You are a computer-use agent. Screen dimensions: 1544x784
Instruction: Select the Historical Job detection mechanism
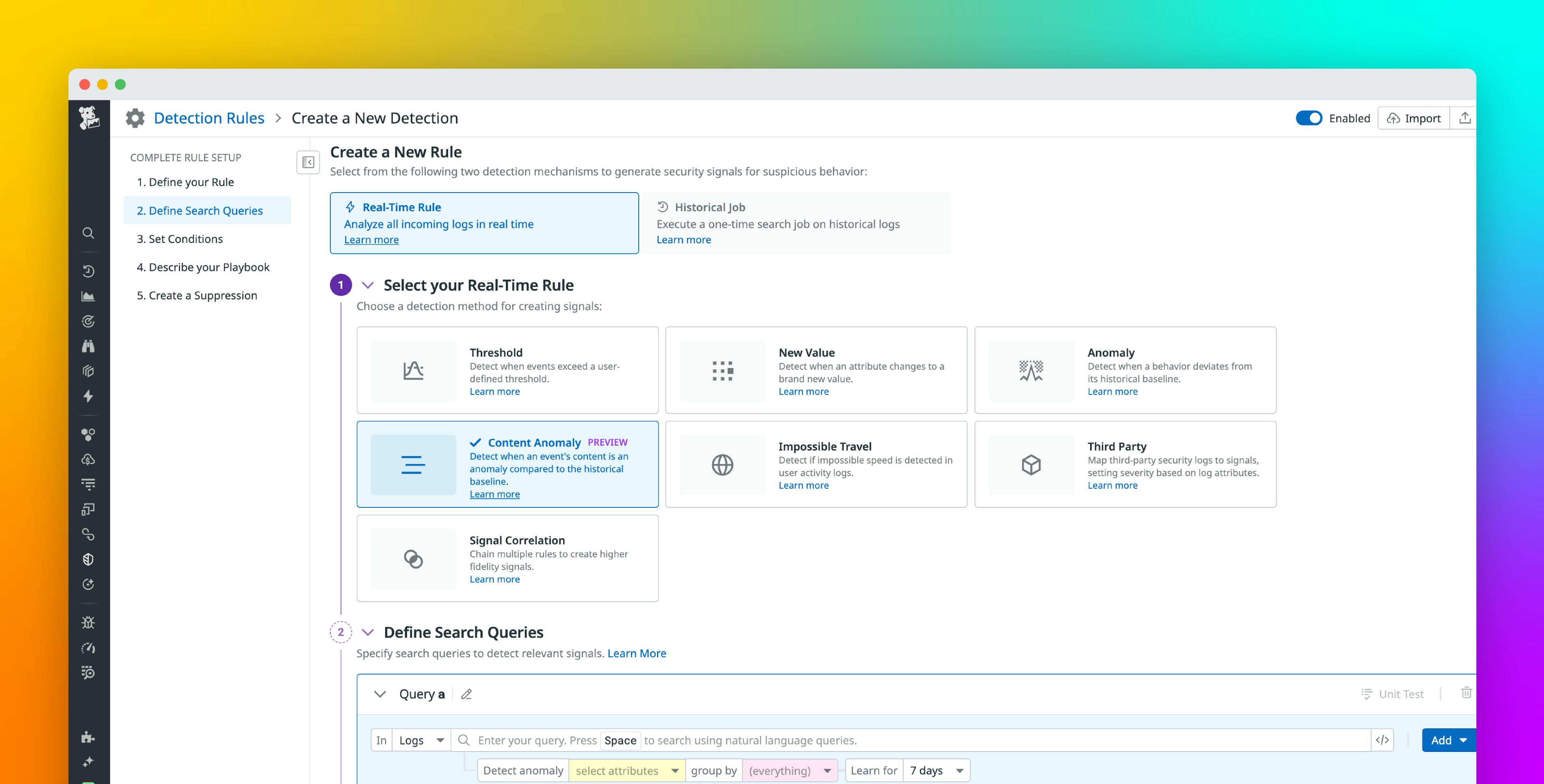(797, 223)
